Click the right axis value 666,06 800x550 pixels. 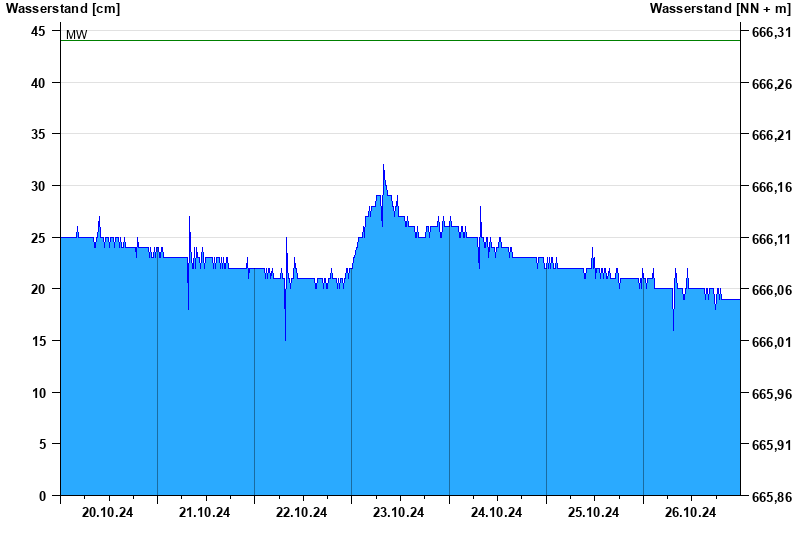coord(772,290)
